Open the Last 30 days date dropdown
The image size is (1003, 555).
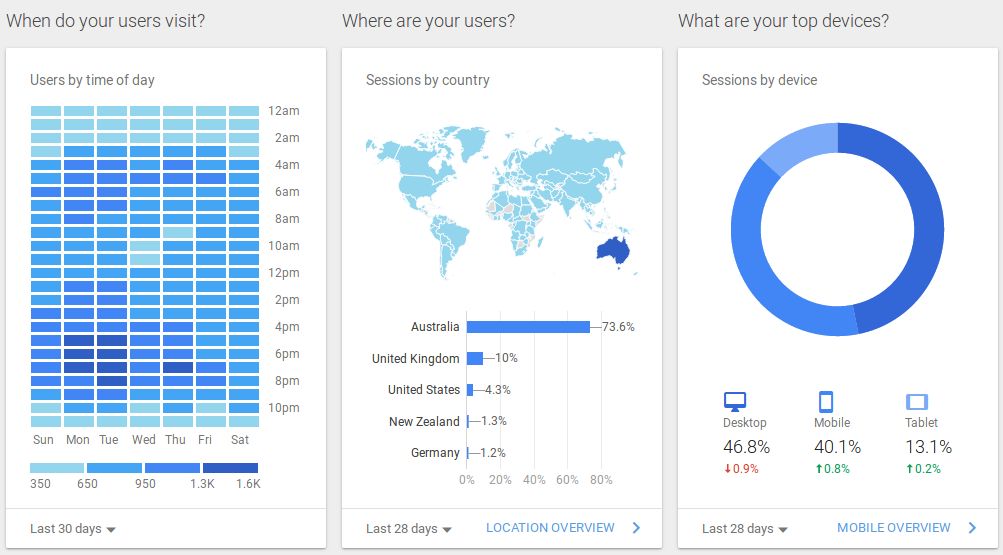(x=73, y=529)
